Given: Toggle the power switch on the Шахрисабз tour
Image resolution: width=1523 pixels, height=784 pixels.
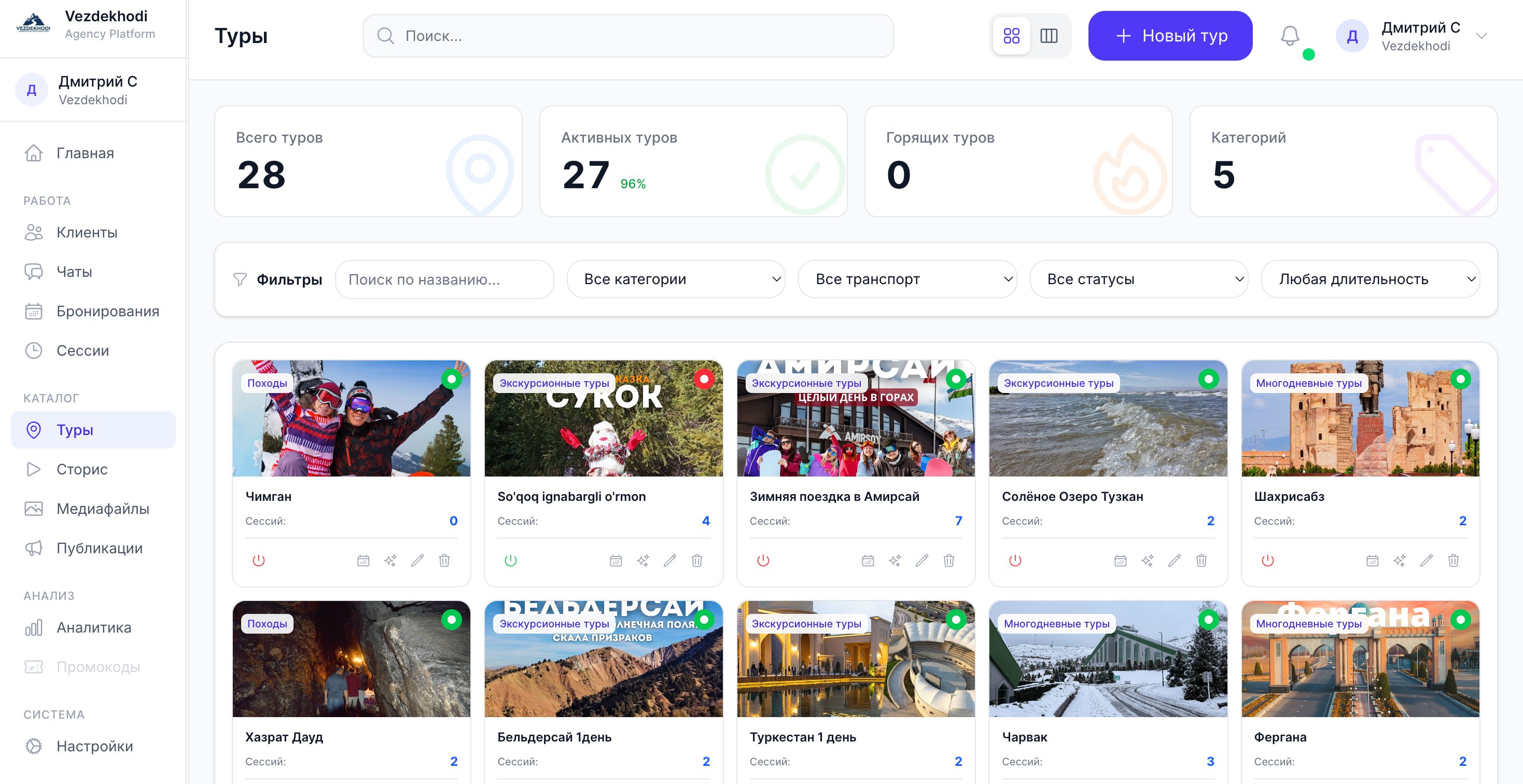Looking at the screenshot, I should 1267,561.
